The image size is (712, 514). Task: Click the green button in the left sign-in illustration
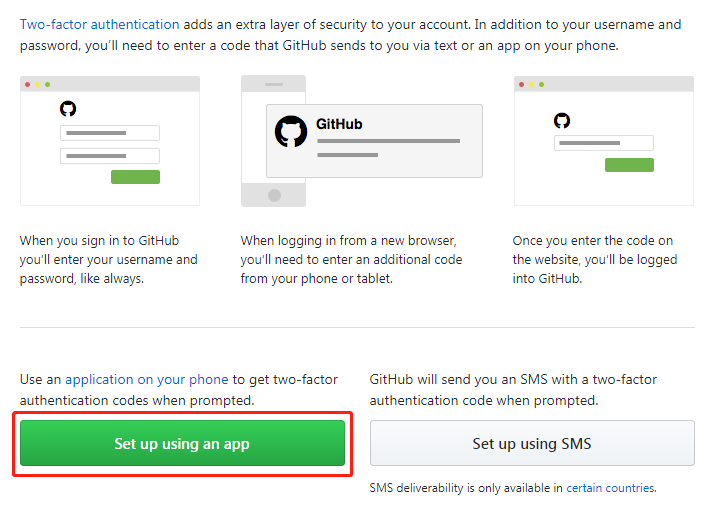click(x=135, y=177)
